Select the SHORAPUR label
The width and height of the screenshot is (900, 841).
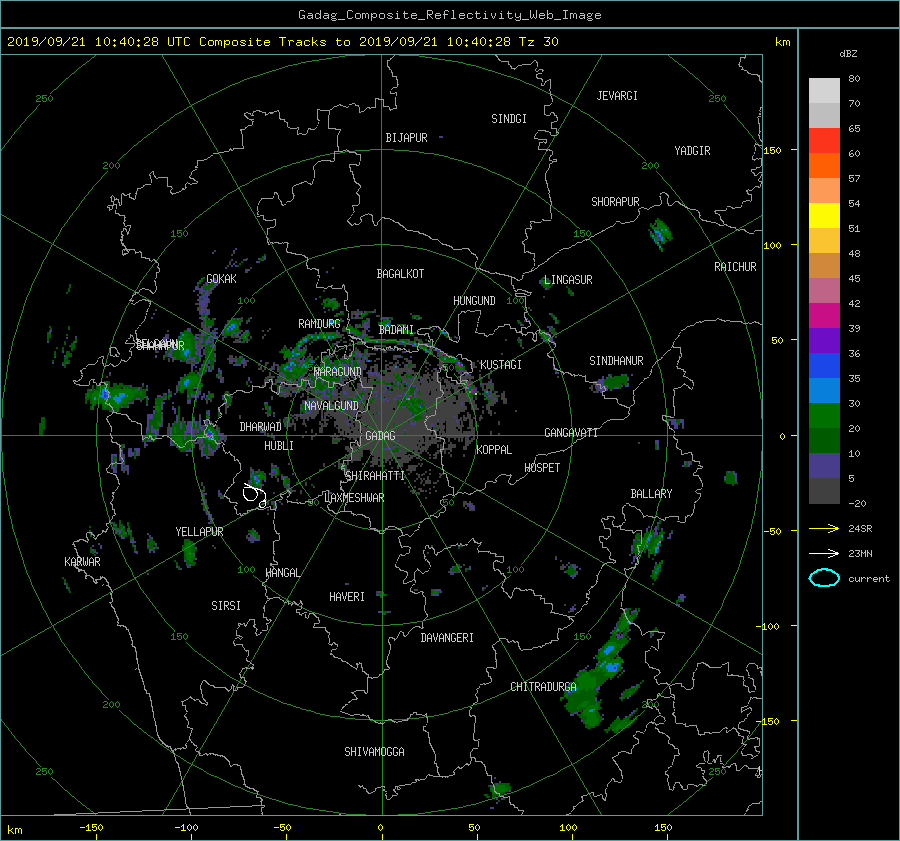coord(615,202)
